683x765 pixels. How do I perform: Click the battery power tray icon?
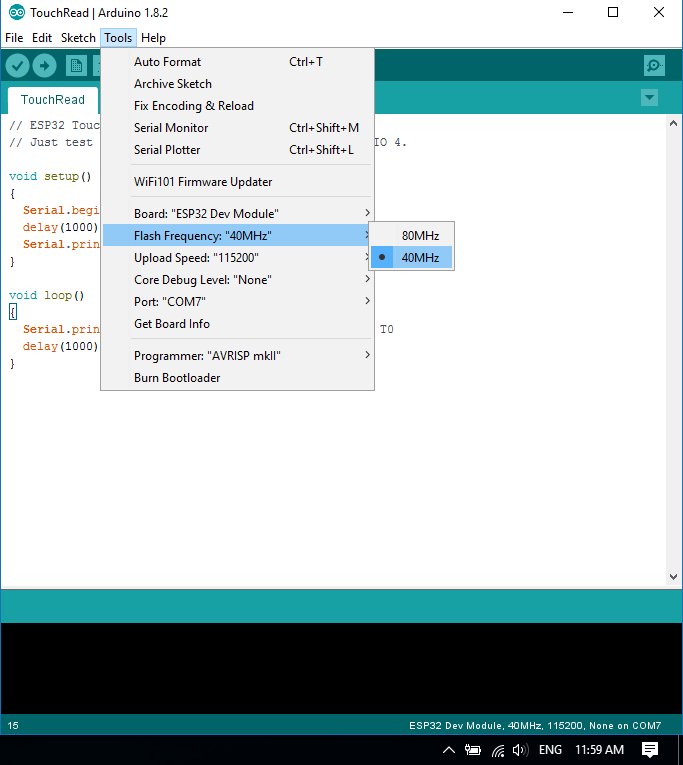(473, 750)
